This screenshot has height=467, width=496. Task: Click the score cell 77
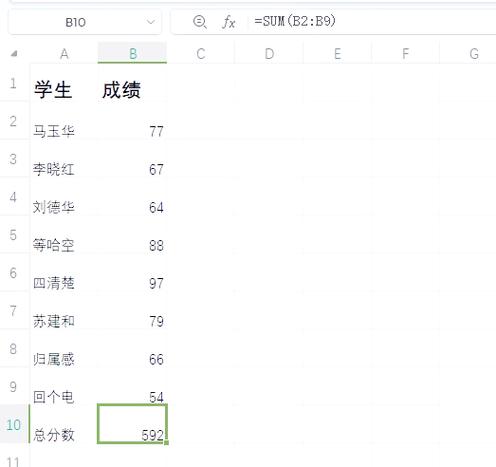(x=132, y=121)
